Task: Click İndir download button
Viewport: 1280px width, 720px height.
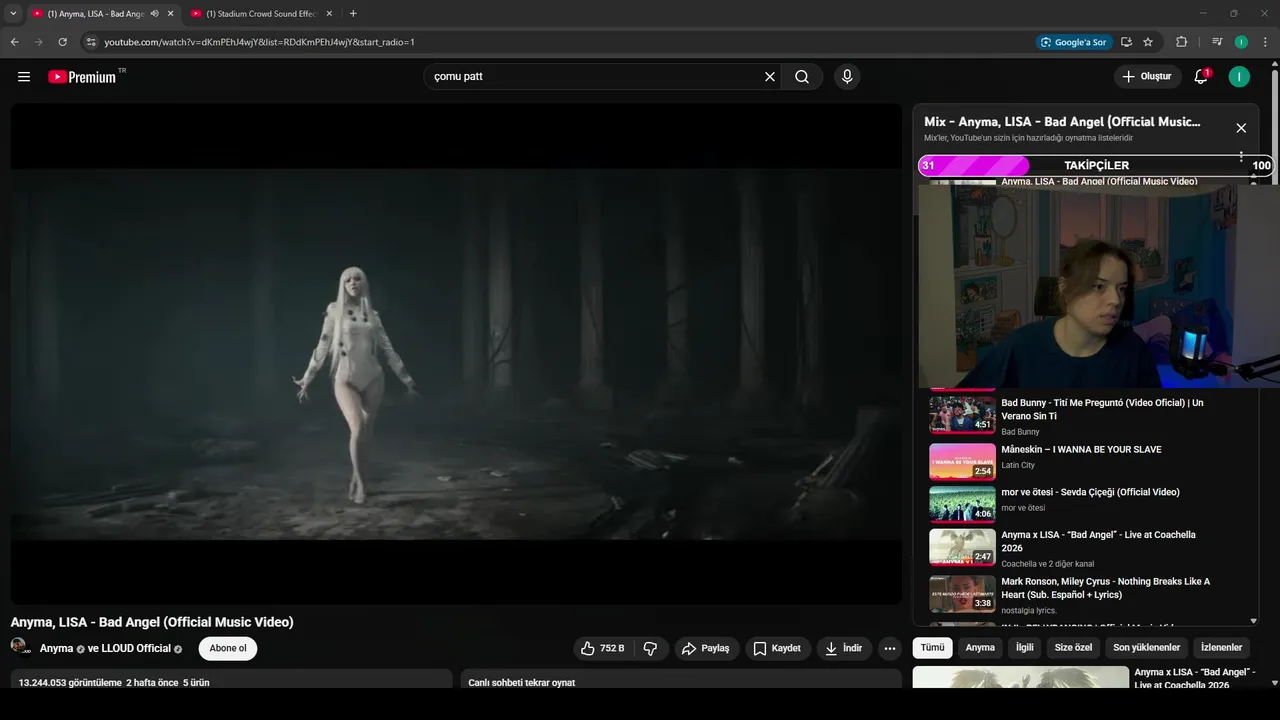Action: click(844, 648)
